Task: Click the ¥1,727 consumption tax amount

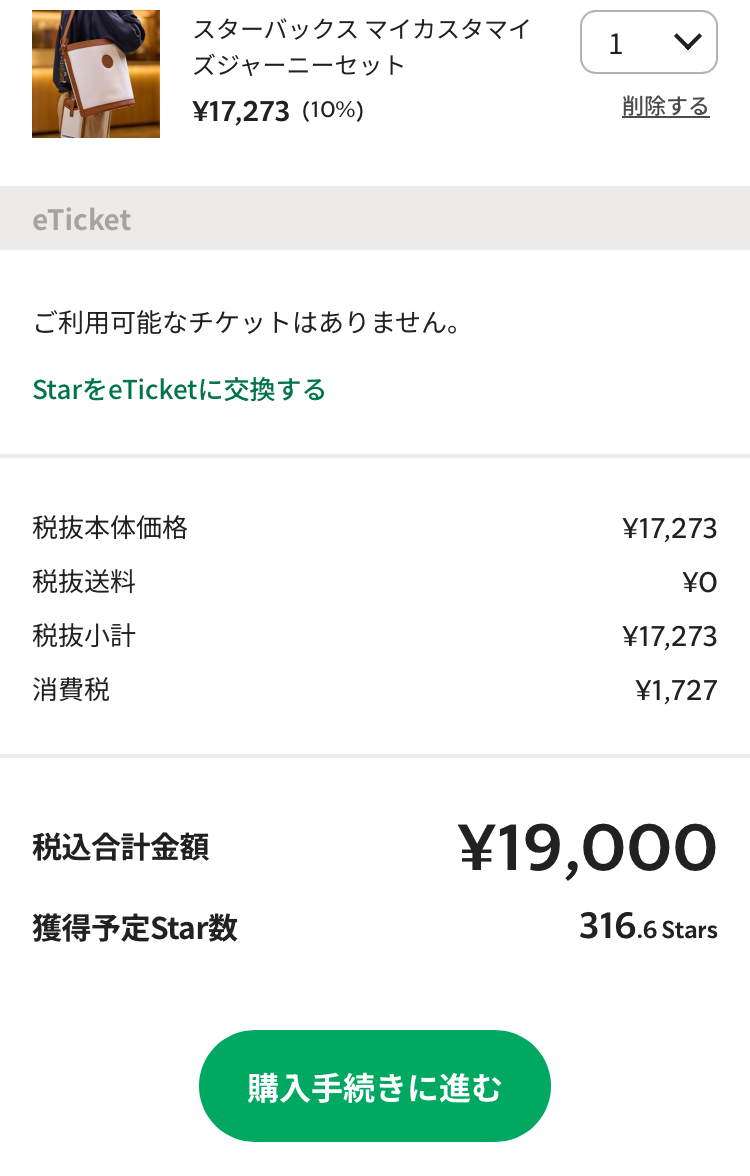Action: click(x=676, y=690)
